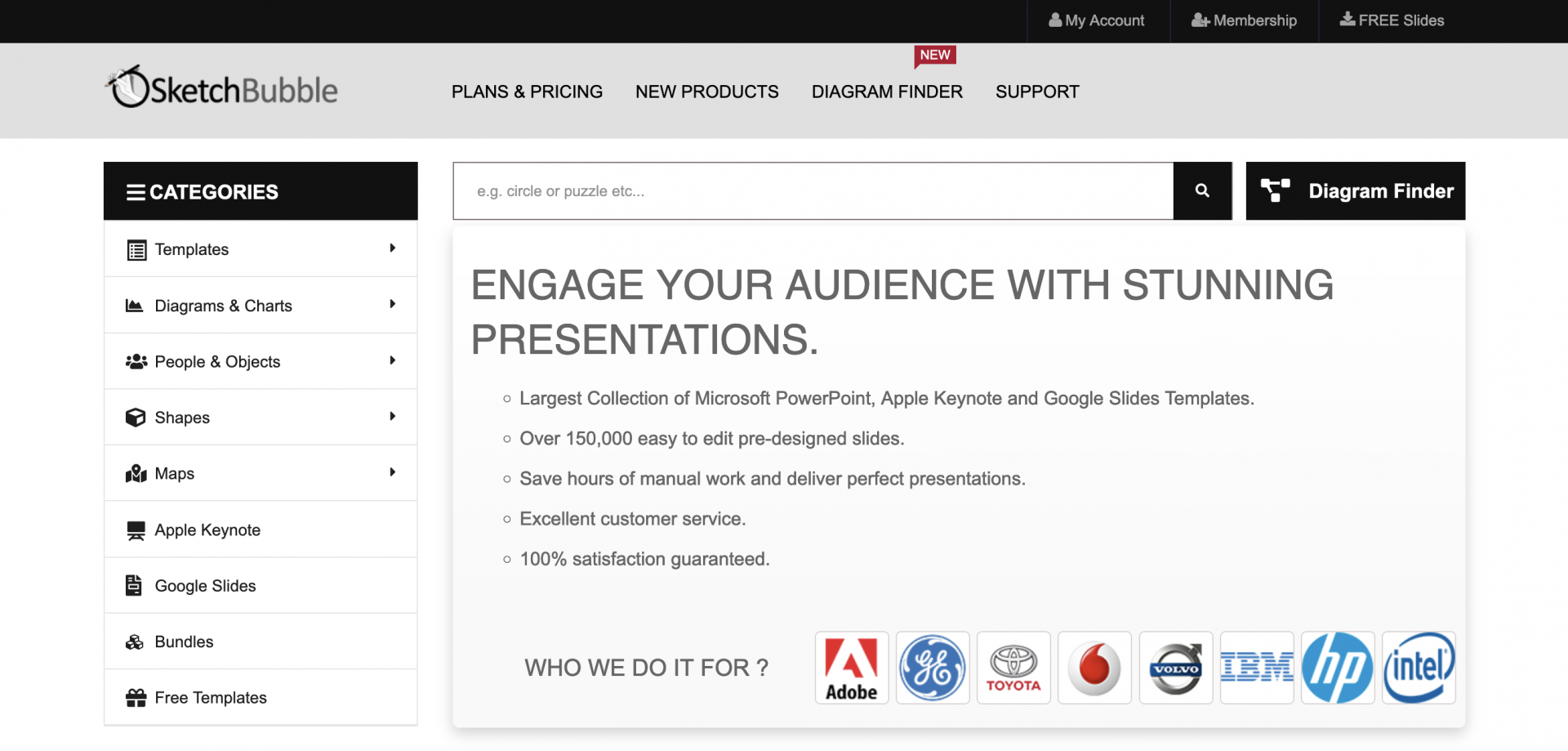The width and height of the screenshot is (1568, 751).
Task: Click the black Diagram Finder button
Action: (1355, 191)
